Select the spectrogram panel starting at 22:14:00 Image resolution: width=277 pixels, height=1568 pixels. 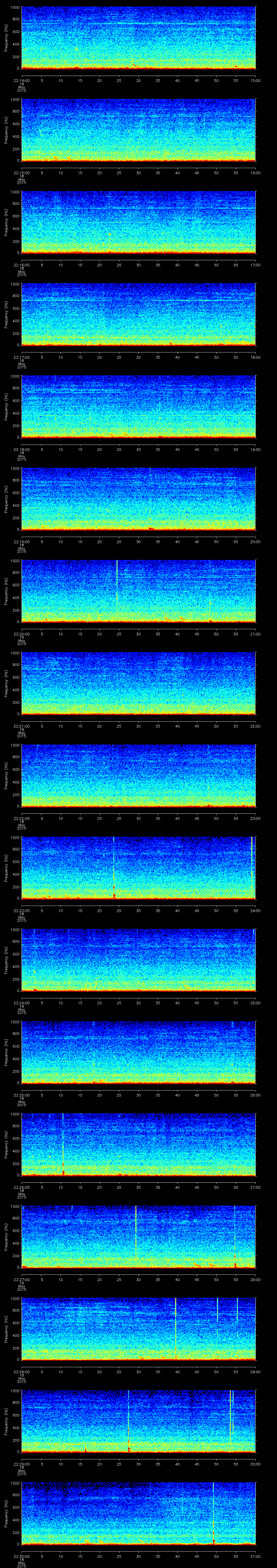pos(138,38)
